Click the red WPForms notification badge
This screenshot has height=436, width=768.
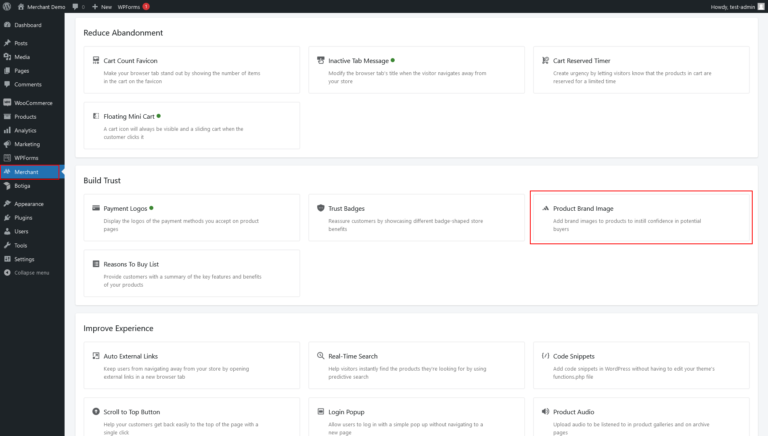[x=146, y=6]
